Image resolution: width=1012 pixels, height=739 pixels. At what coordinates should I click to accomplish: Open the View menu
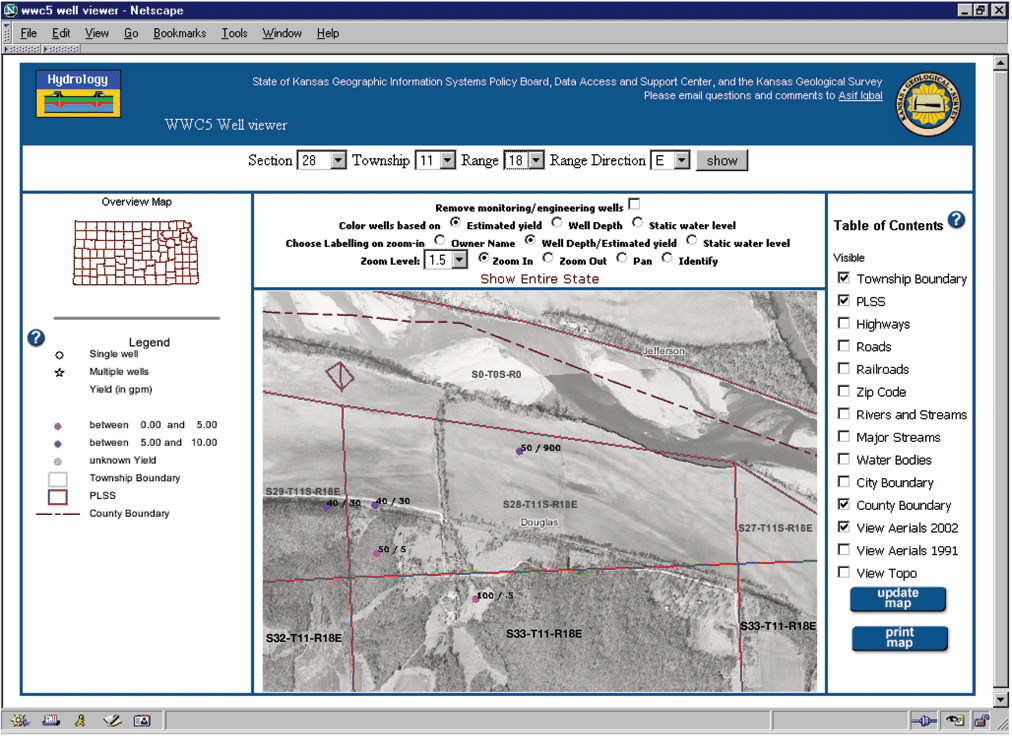(97, 34)
